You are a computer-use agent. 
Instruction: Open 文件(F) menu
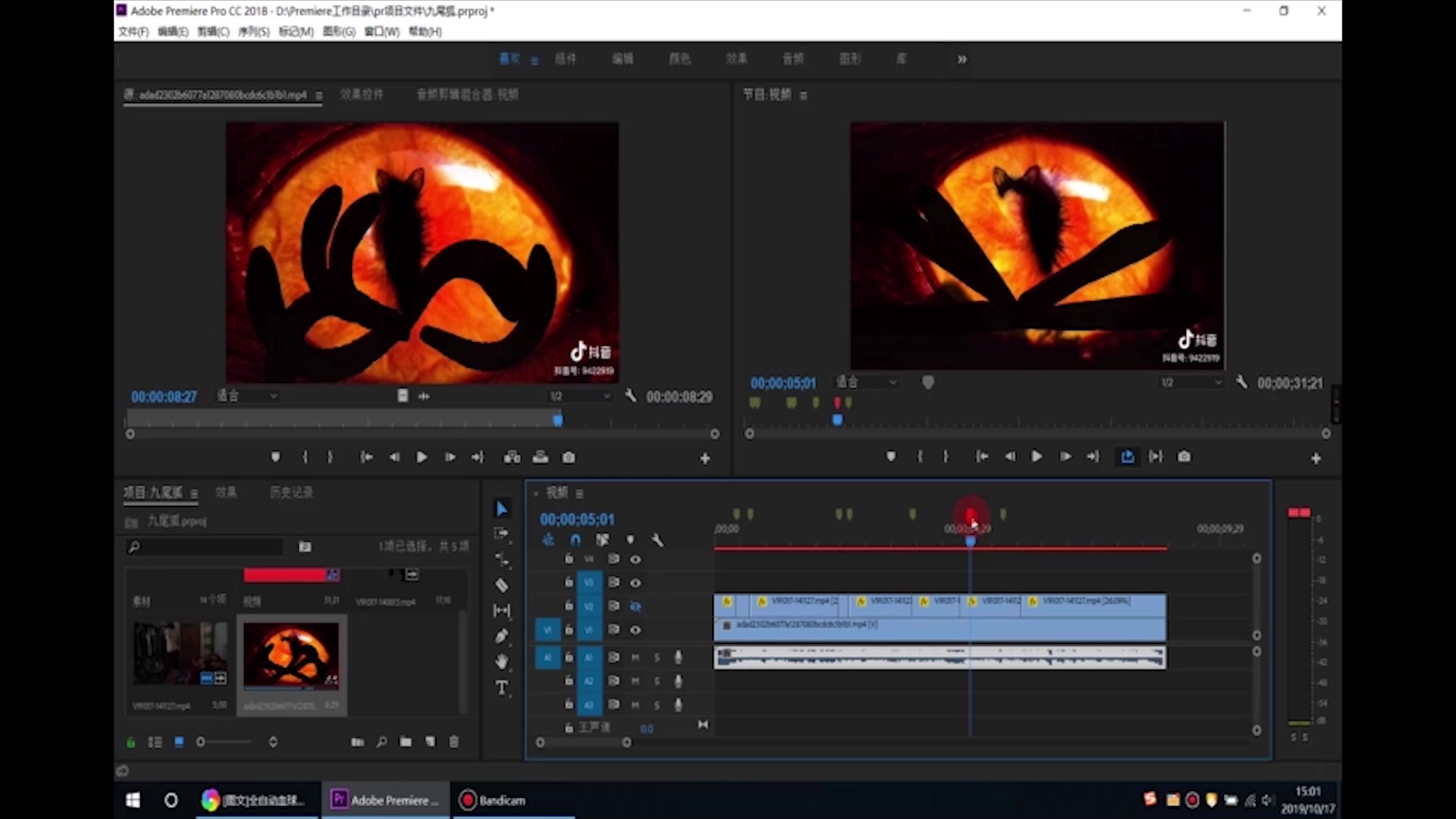tap(133, 32)
